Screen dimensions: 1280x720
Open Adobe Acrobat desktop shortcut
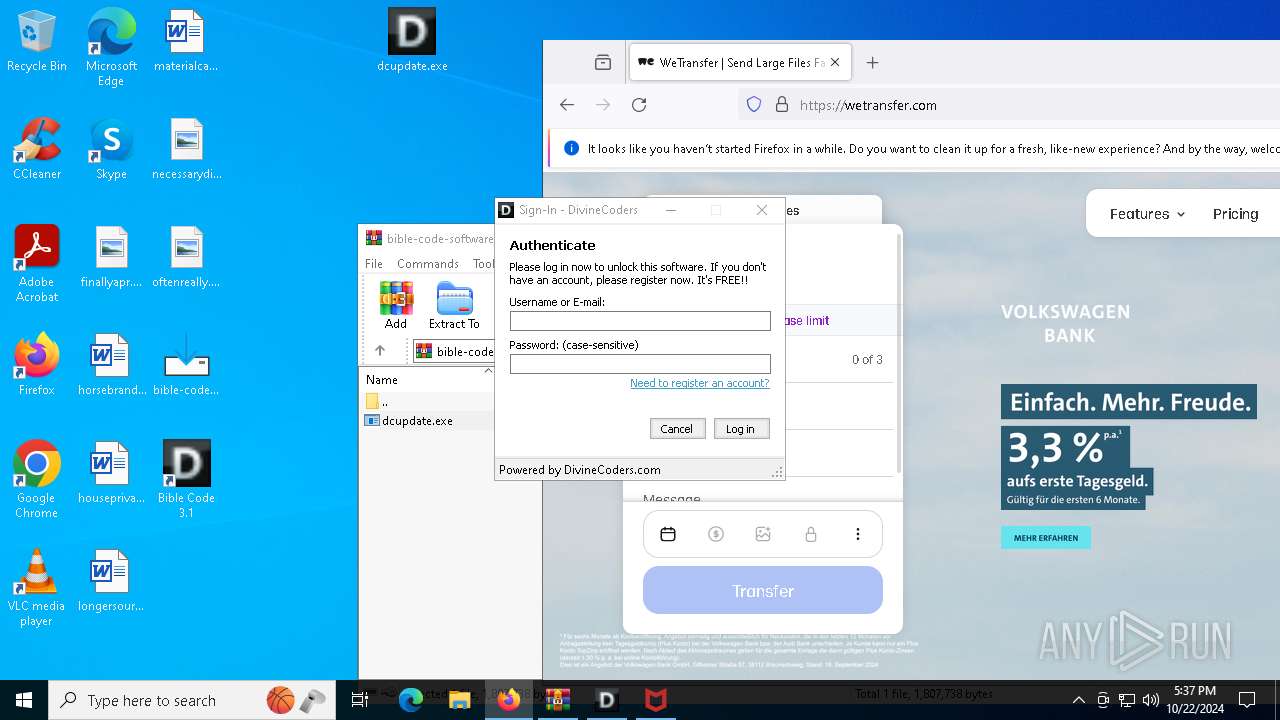point(37,264)
